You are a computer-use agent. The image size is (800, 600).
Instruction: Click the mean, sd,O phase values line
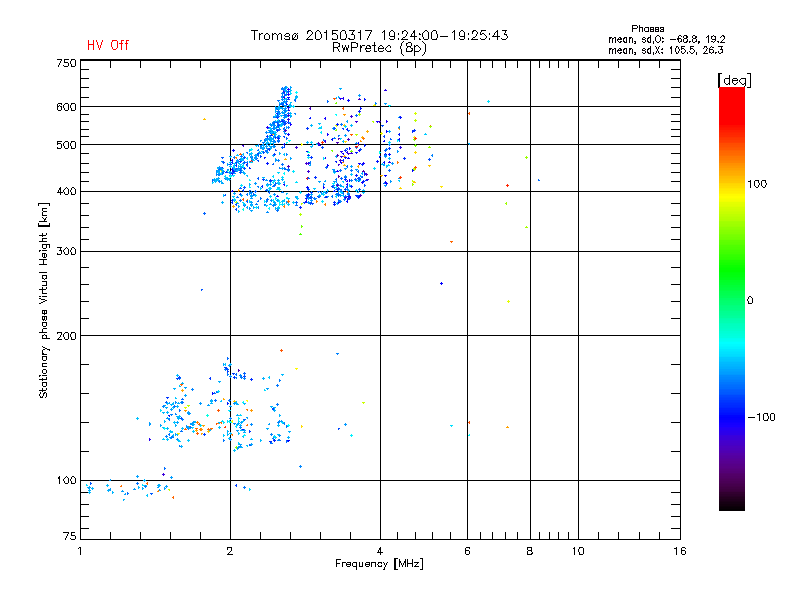coord(666,39)
